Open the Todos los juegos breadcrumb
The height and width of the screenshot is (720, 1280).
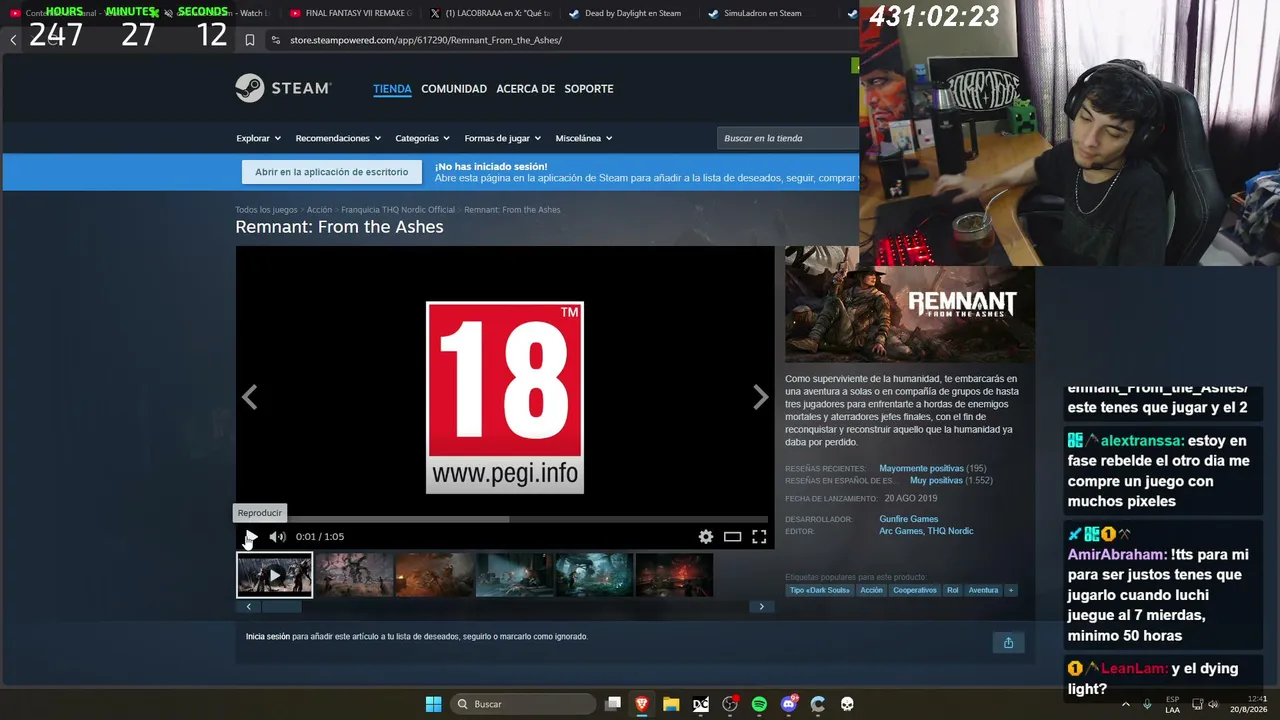click(x=266, y=210)
